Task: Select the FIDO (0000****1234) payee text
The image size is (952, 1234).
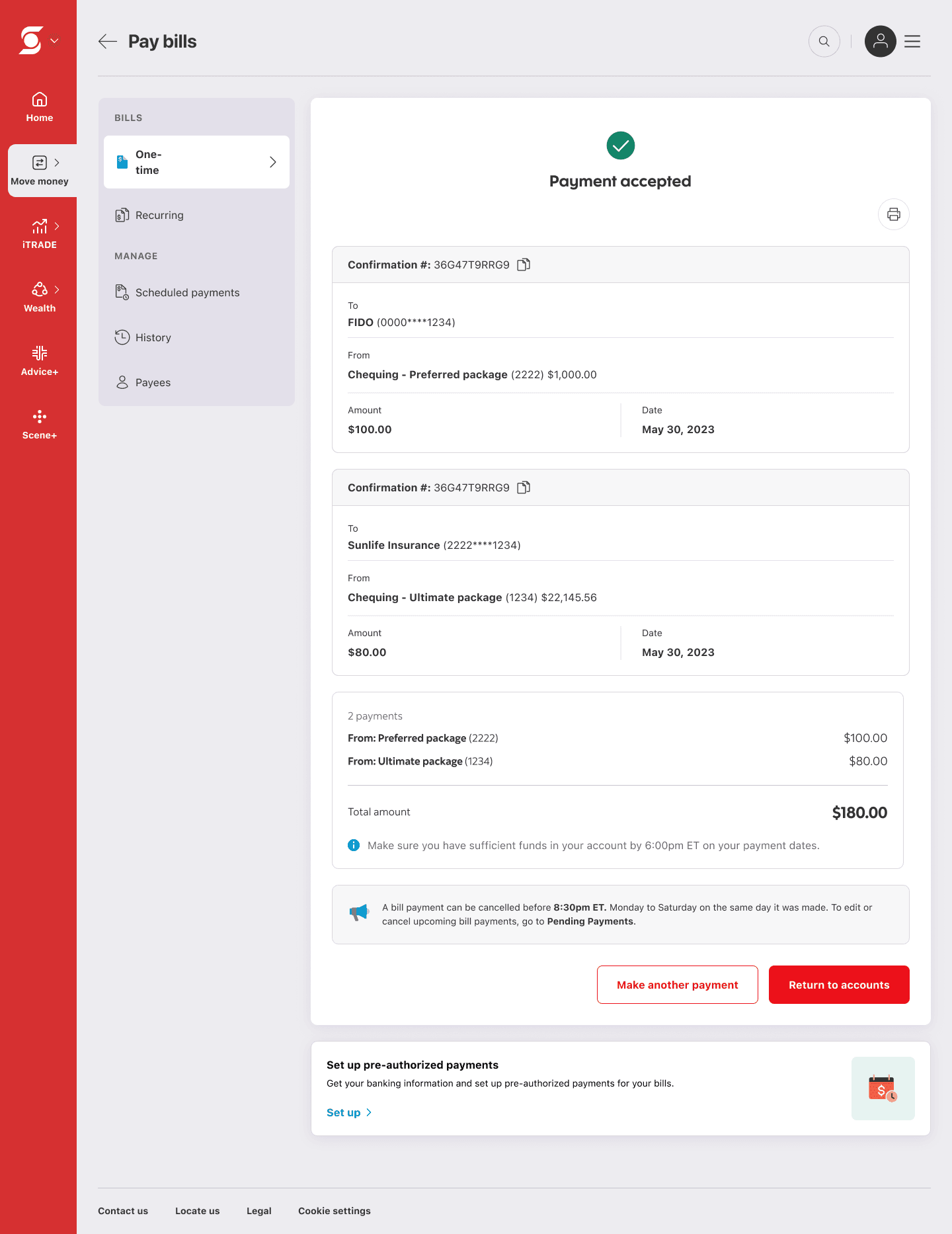Action: [401, 322]
